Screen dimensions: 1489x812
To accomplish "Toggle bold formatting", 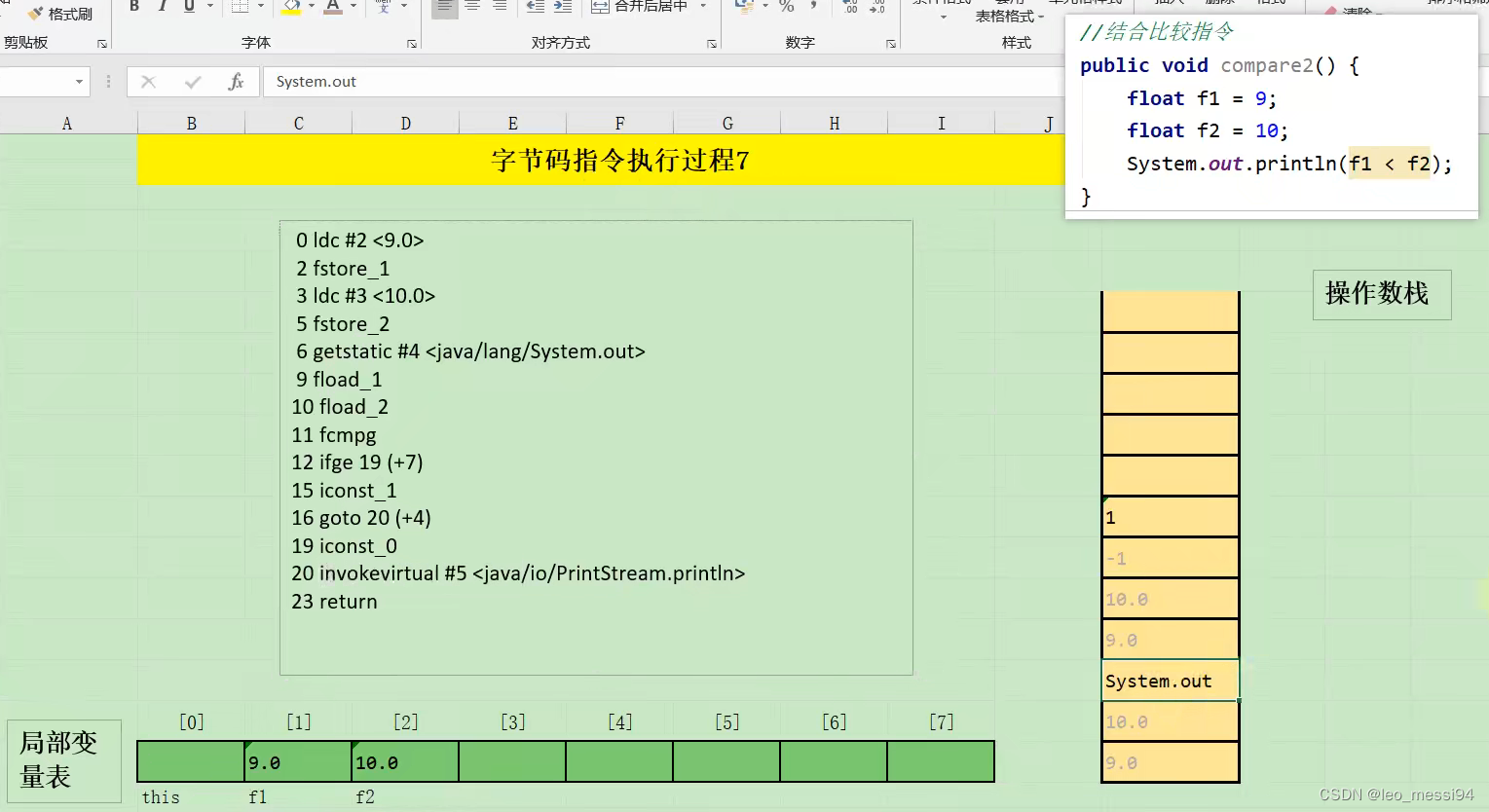I will [134, 6].
